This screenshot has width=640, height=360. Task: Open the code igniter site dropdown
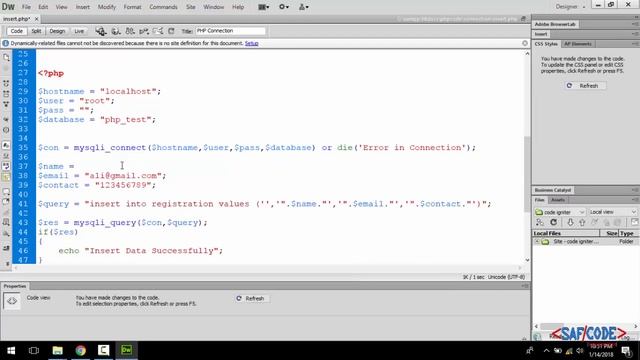(x=560, y=212)
